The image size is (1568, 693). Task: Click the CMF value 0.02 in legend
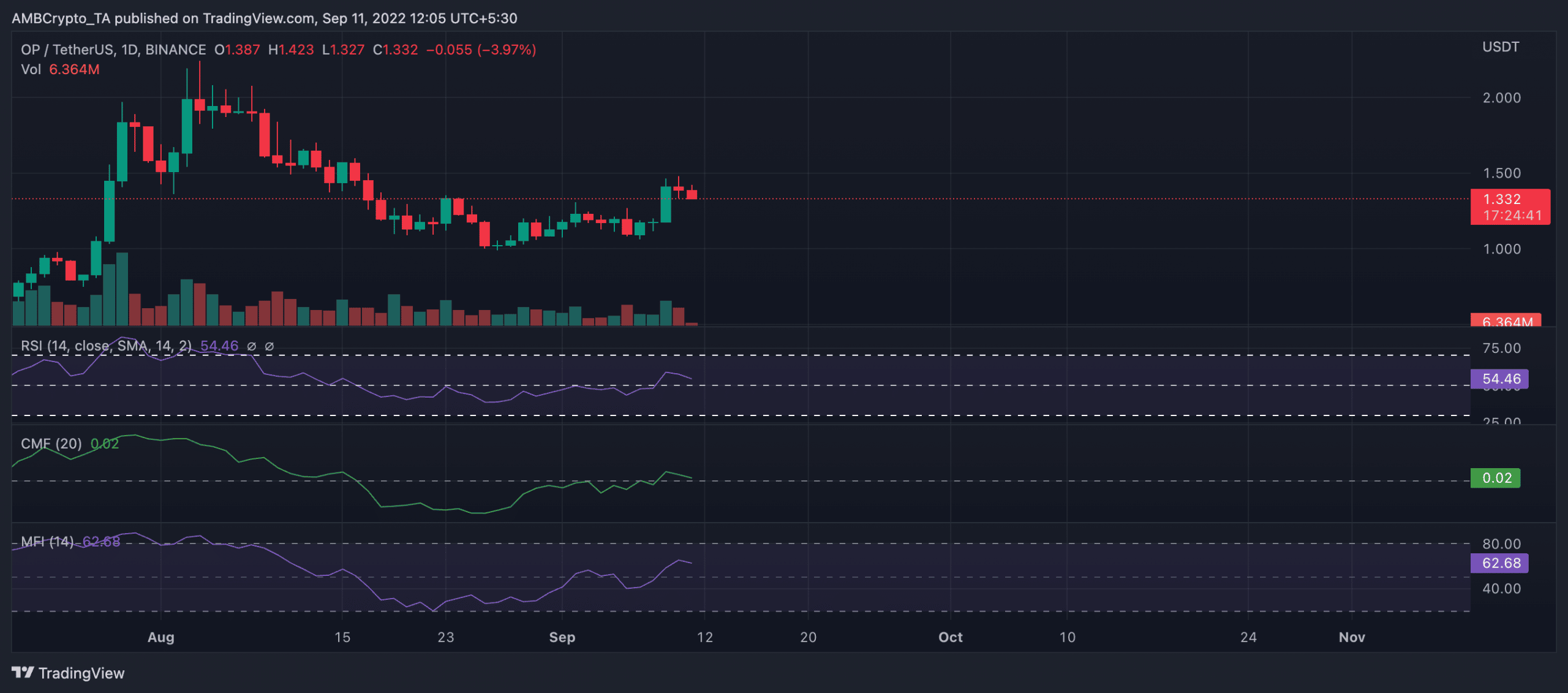tap(105, 444)
